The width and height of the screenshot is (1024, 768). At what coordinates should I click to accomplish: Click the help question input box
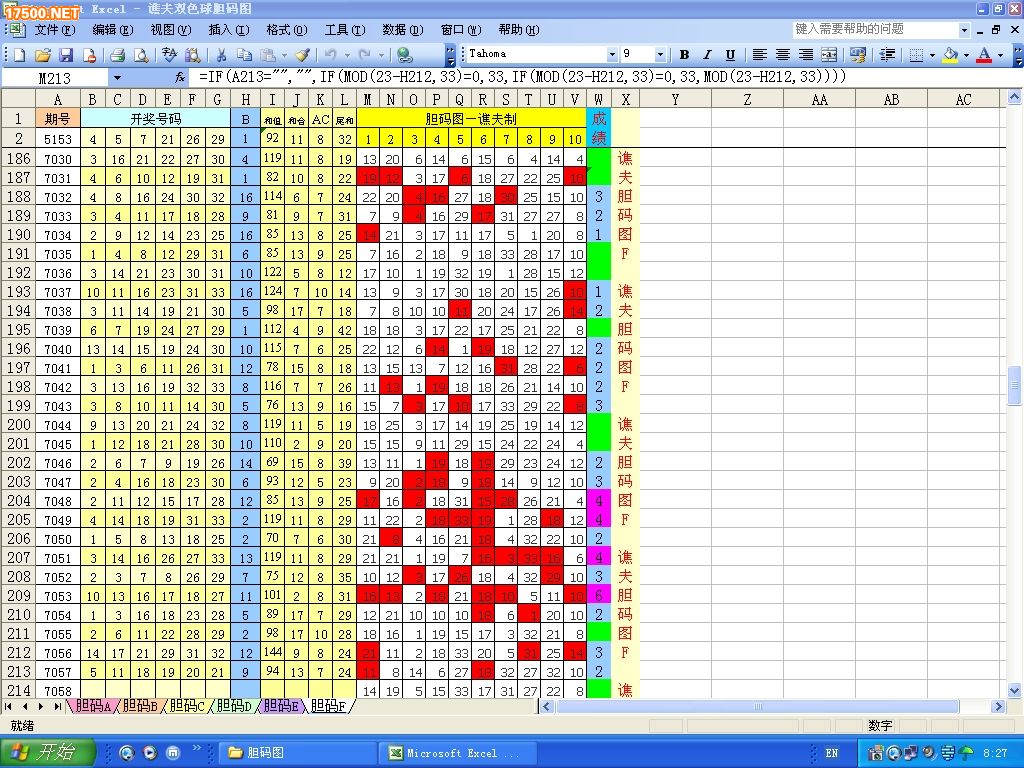coord(875,29)
